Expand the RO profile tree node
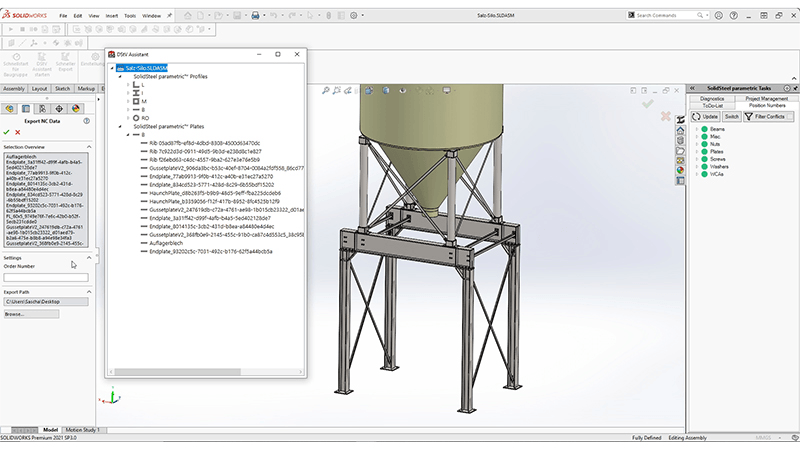The width and height of the screenshot is (800, 450). tap(128, 117)
